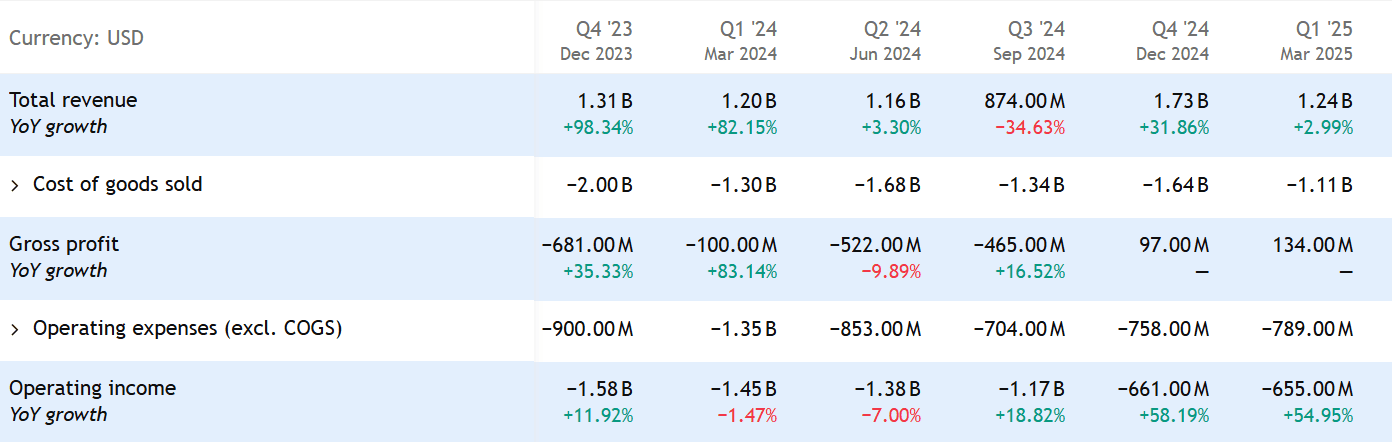
Task: Click Q4 '24 operating income growth +58.19%
Action: tap(1173, 415)
